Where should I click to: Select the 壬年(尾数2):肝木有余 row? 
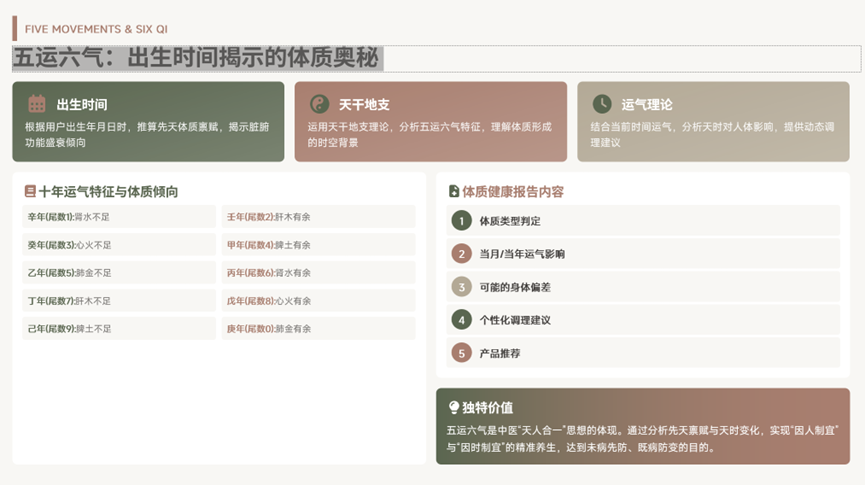(x=318, y=217)
